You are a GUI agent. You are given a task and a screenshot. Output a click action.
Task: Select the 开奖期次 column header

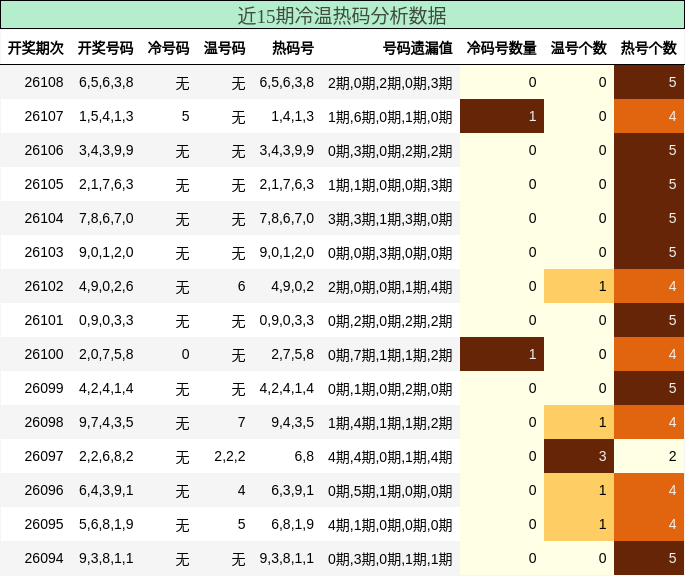click(36, 48)
